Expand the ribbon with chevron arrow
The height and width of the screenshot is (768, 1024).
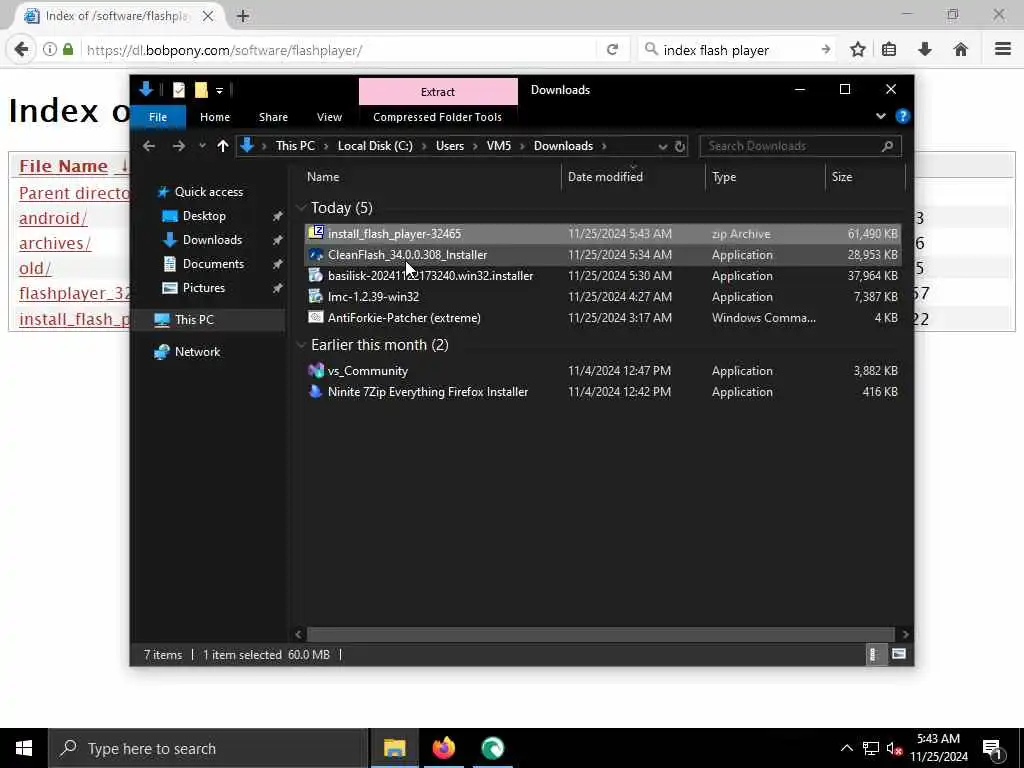880,116
